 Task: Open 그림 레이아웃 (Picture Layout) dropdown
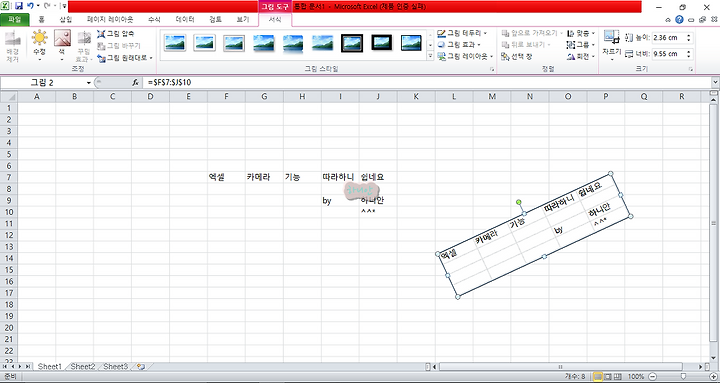pos(465,56)
